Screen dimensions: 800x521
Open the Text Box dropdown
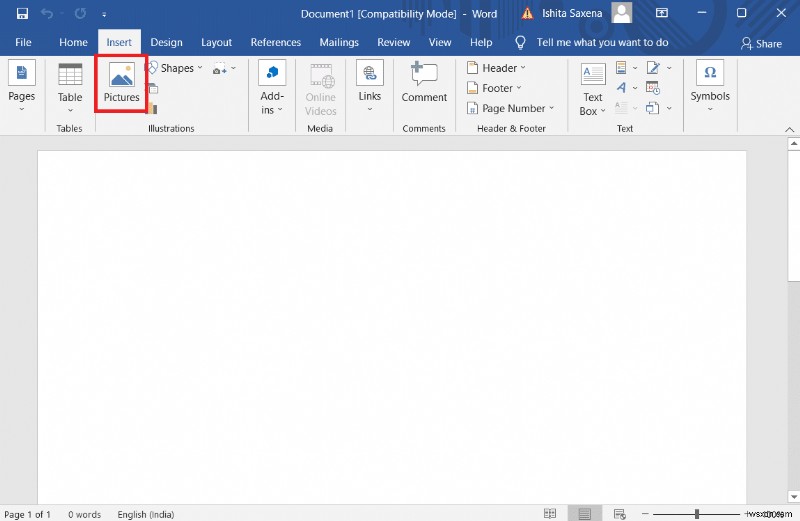593,90
